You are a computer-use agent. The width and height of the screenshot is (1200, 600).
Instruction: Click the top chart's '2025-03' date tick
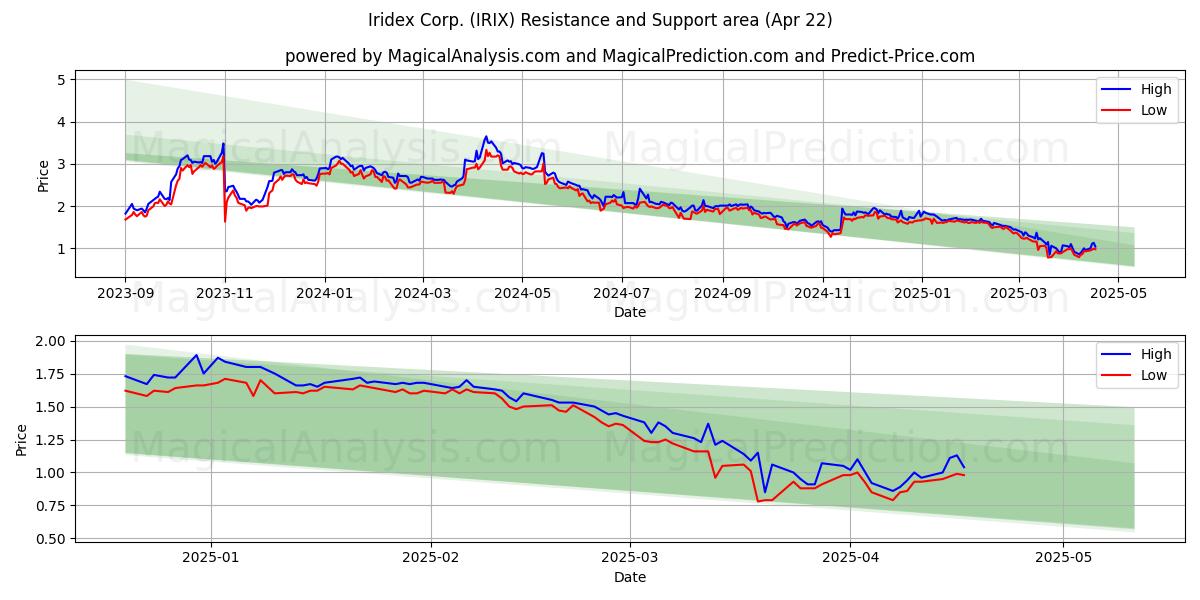(x=1018, y=294)
